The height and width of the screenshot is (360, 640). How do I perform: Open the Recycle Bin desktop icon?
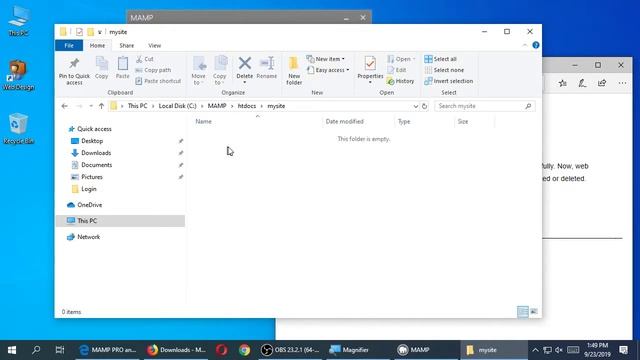click(x=18, y=129)
